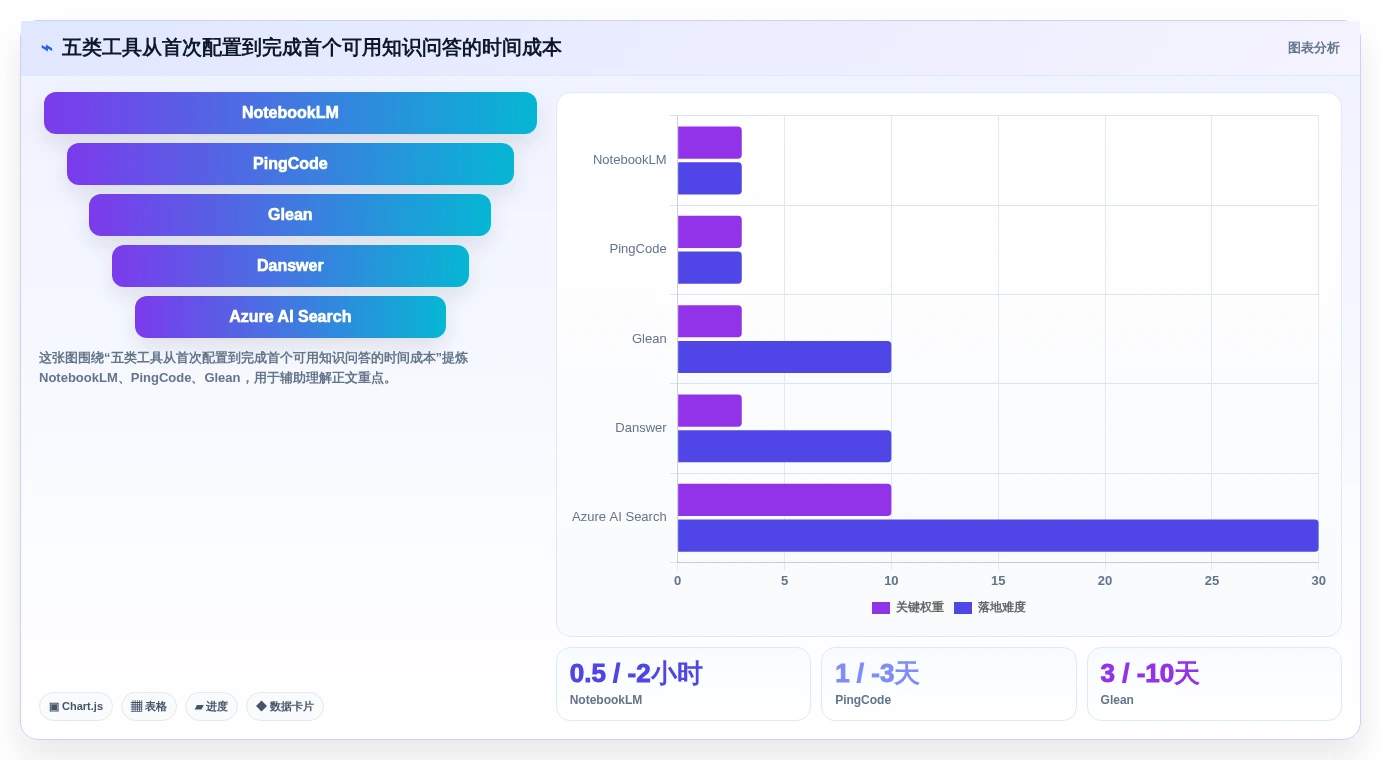Select the PingCode funnel bar
1381x760 pixels.
pyautogui.click(x=290, y=164)
